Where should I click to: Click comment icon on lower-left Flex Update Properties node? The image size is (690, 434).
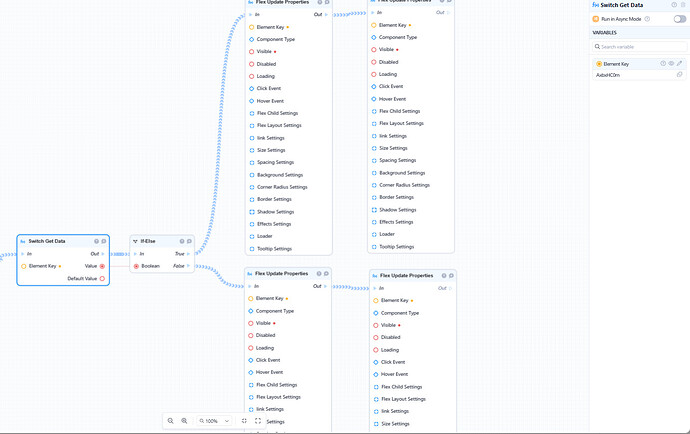click(327, 274)
